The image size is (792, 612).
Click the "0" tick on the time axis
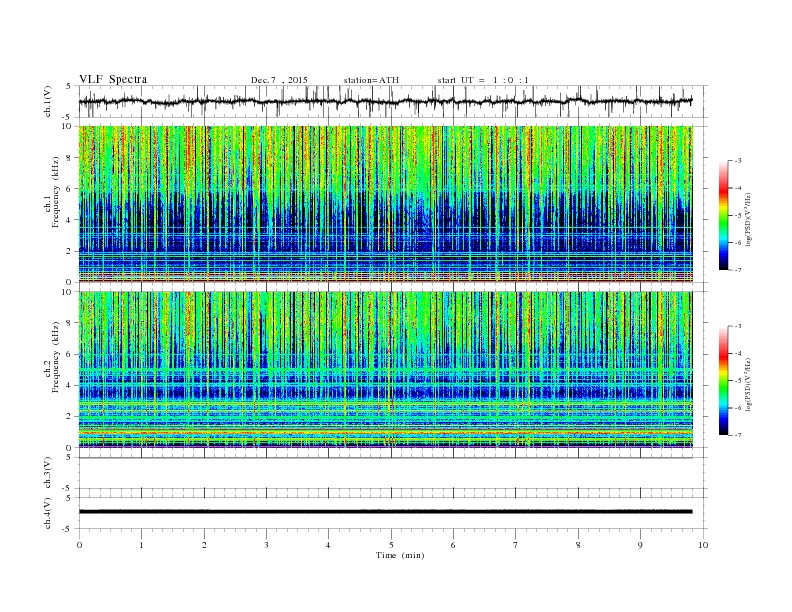point(79,545)
